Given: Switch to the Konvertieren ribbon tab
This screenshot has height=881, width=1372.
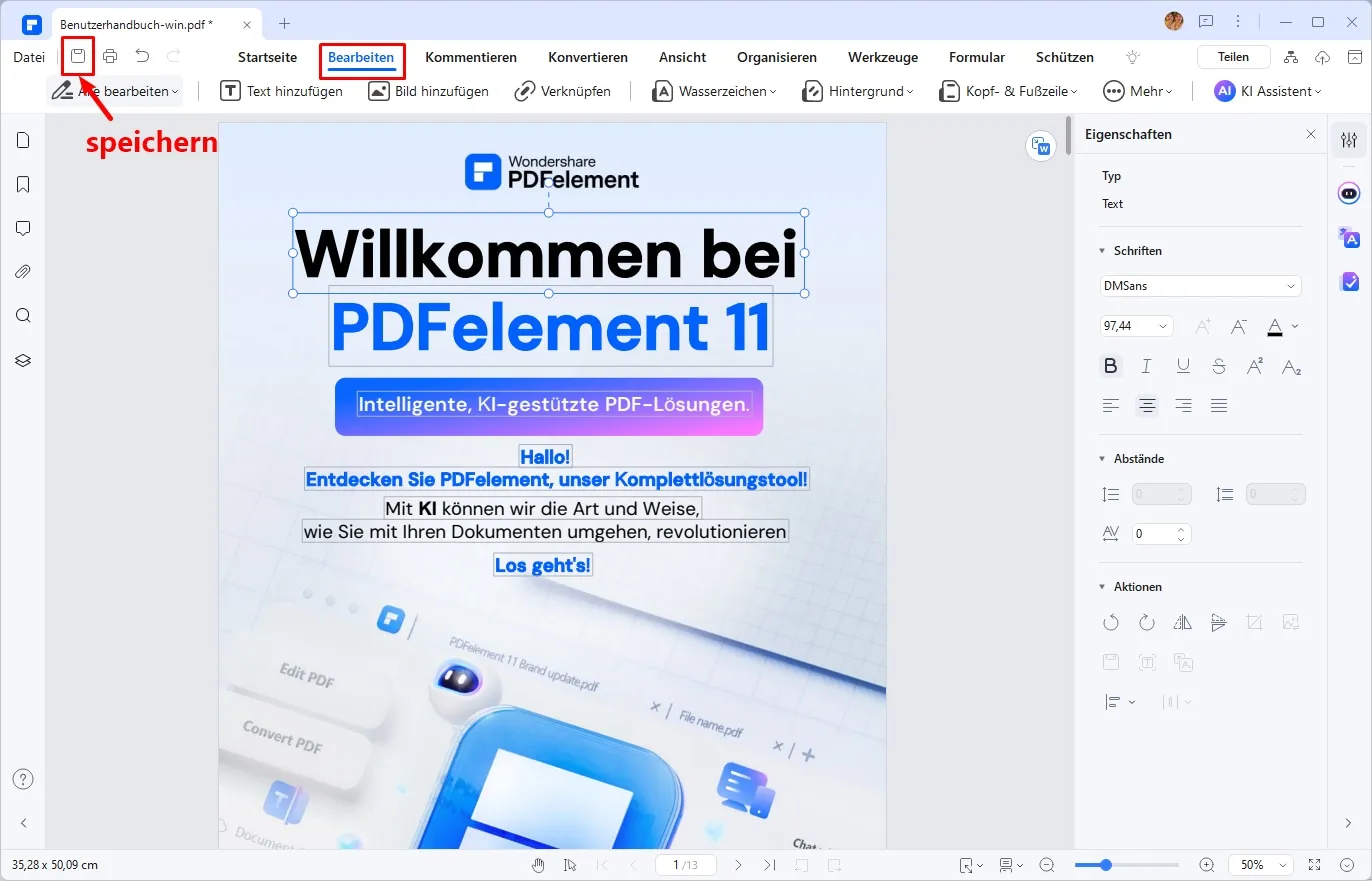Looking at the screenshot, I should click(587, 57).
